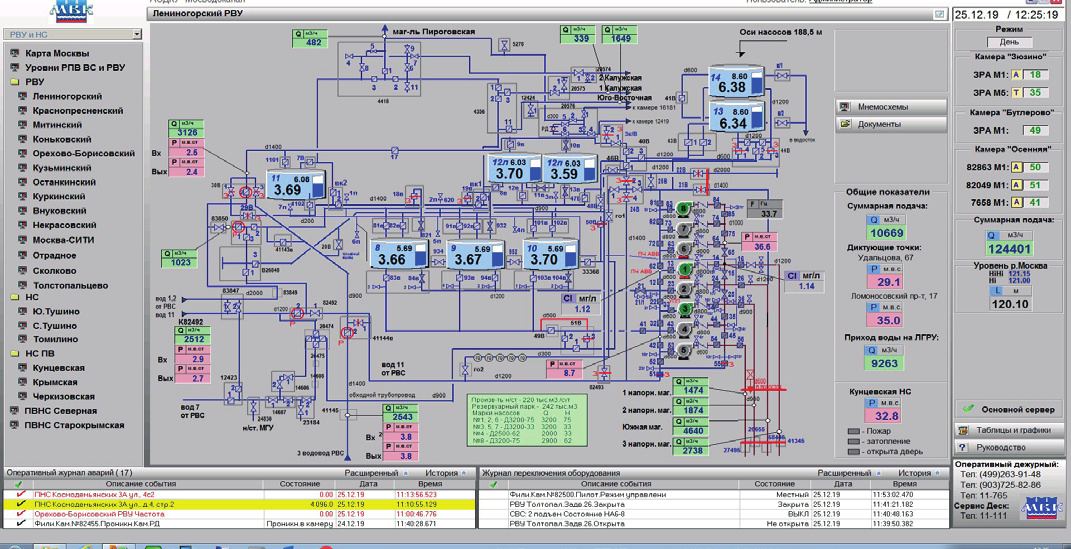This screenshot has width=1071, height=549.
Task: Select pump 4 circle icon
Action: (684, 330)
